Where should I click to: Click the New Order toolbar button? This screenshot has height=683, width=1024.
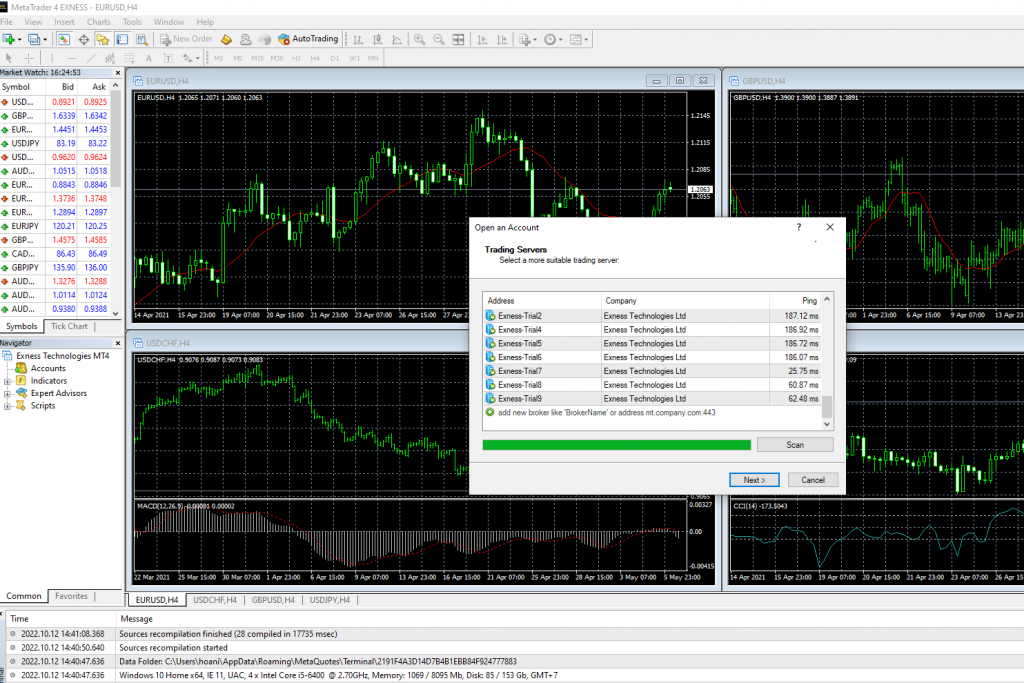pyautogui.click(x=186, y=39)
